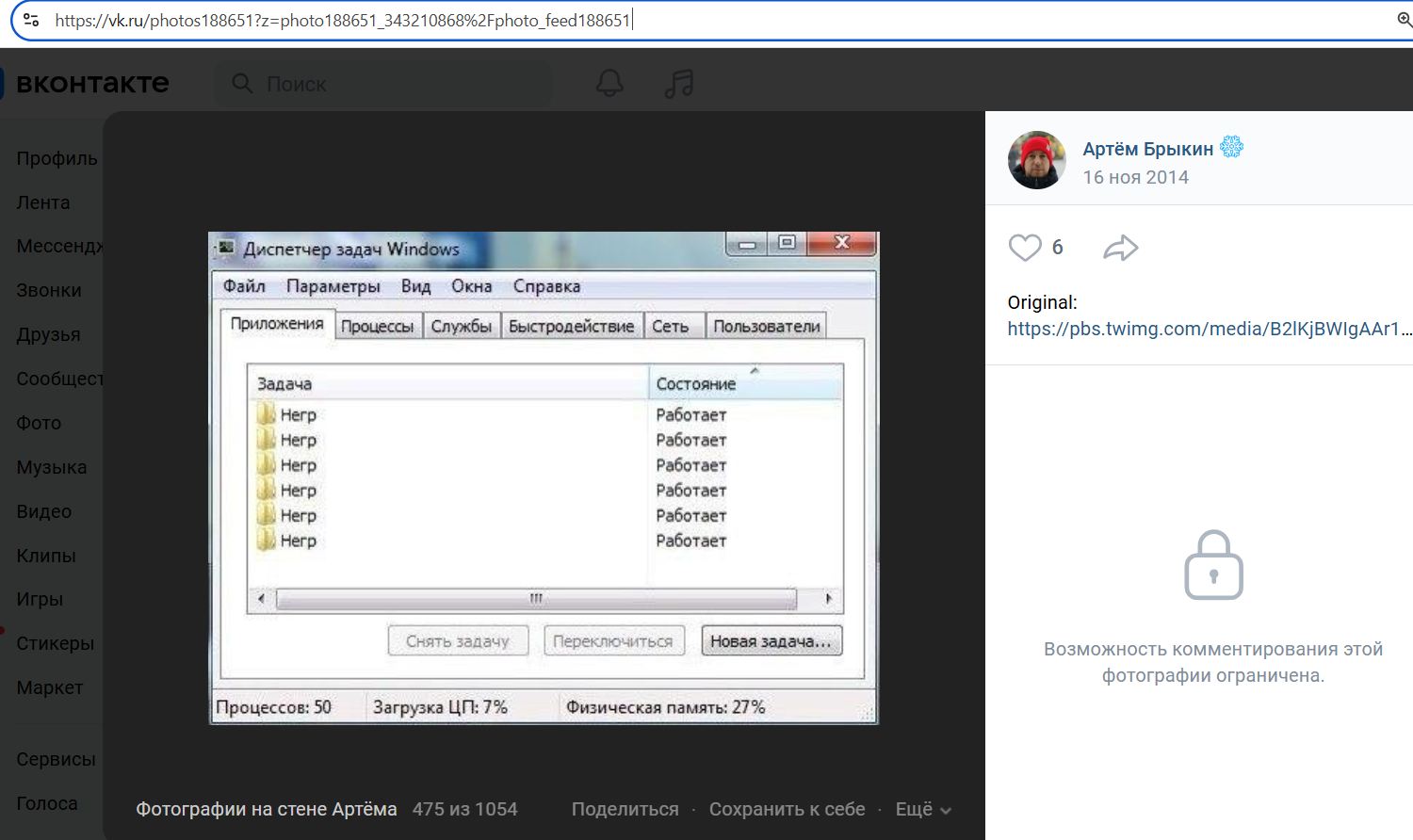Click the snowflake badge next to Артём Брыкин
This screenshot has height=840, width=1413.
[1231, 147]
